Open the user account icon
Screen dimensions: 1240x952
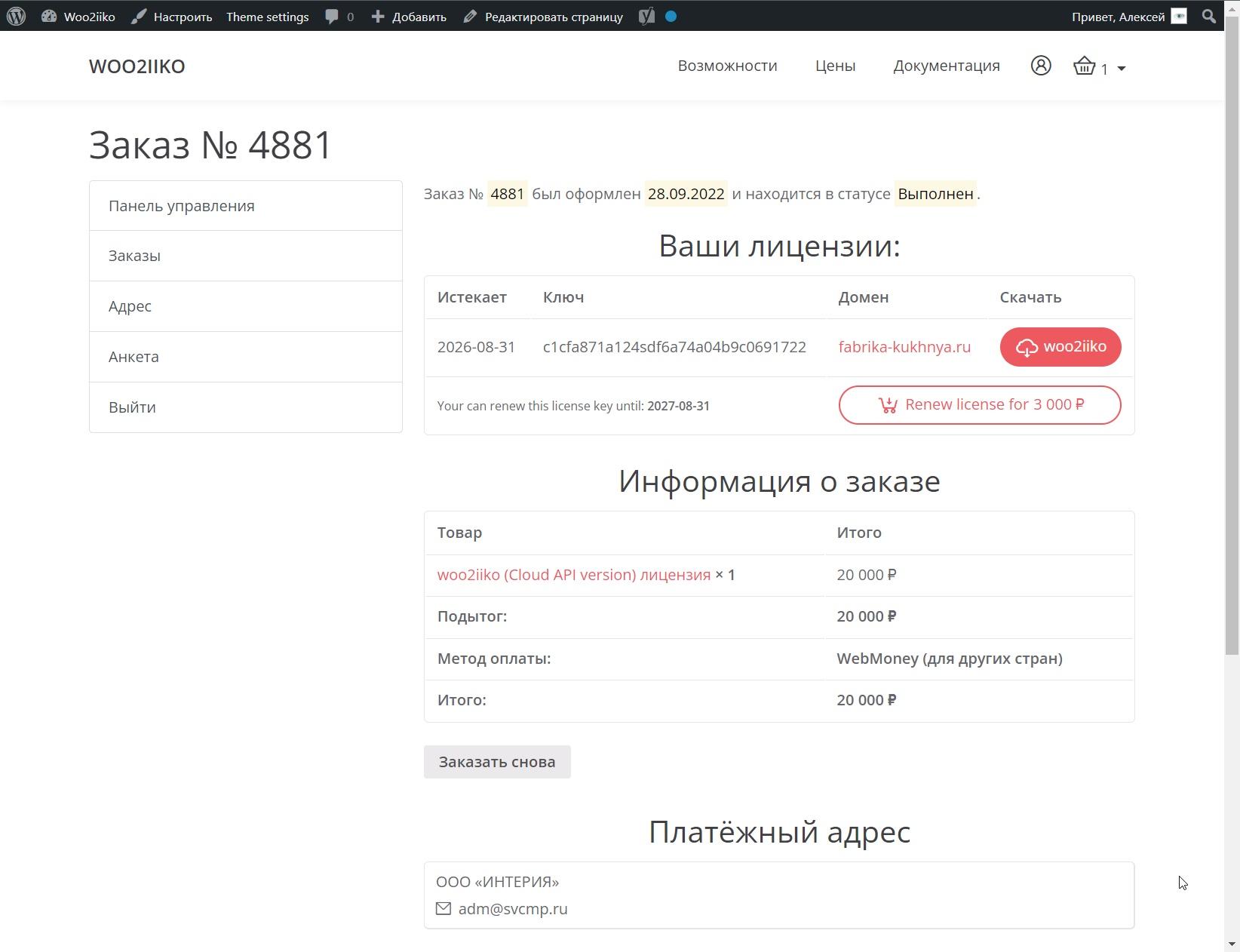1041,66
